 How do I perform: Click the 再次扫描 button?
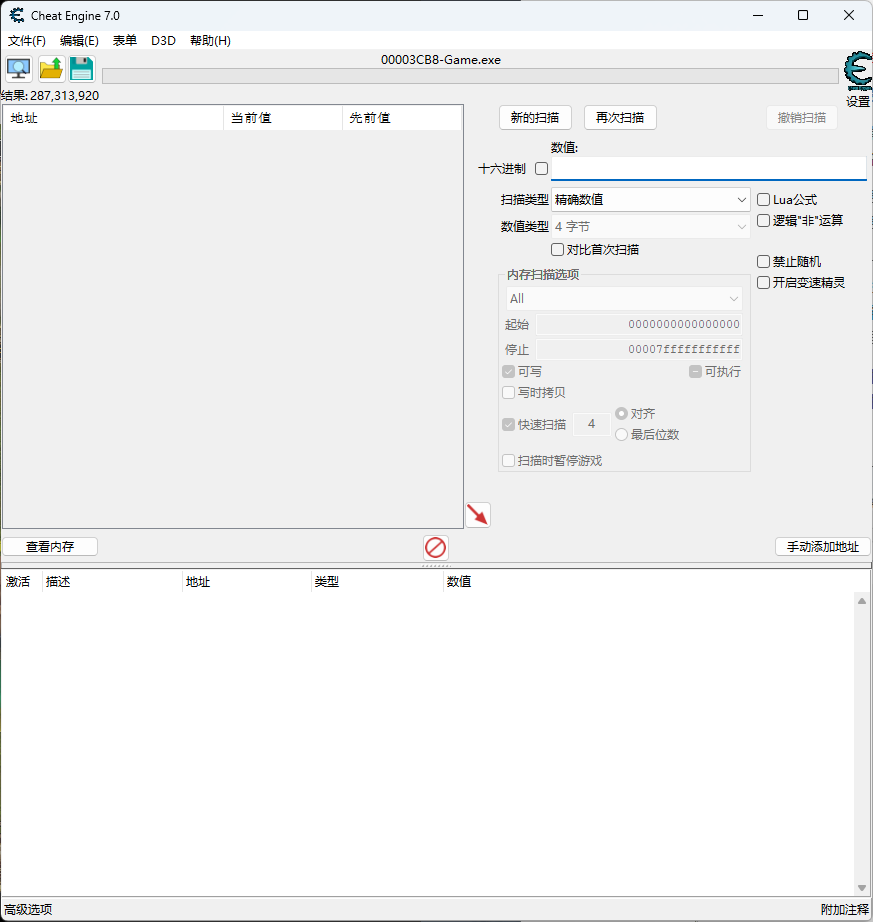620,118
